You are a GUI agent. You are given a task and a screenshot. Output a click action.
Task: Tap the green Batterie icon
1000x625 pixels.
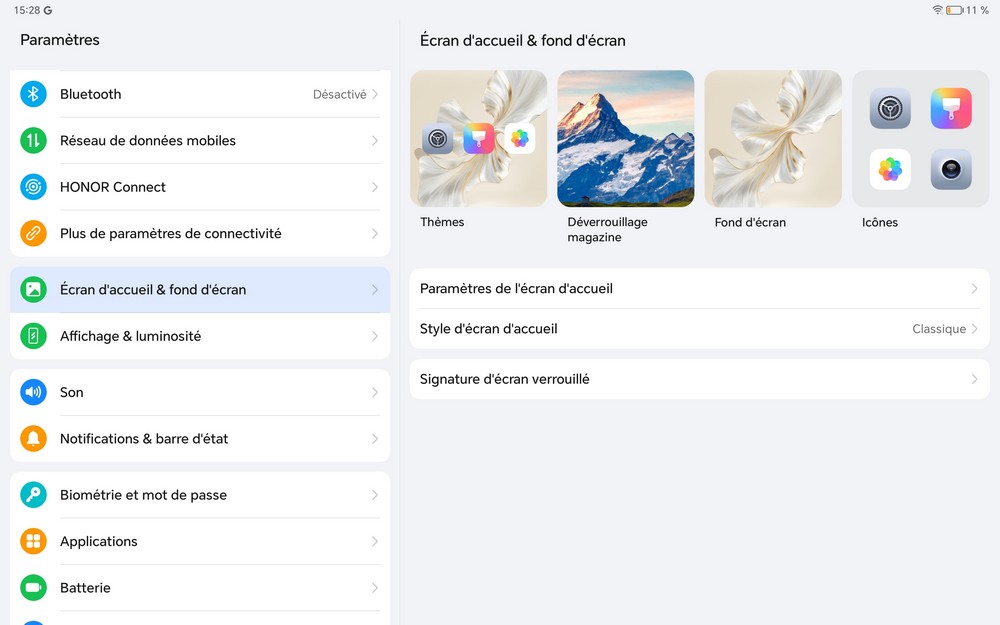tap(33, 588)
